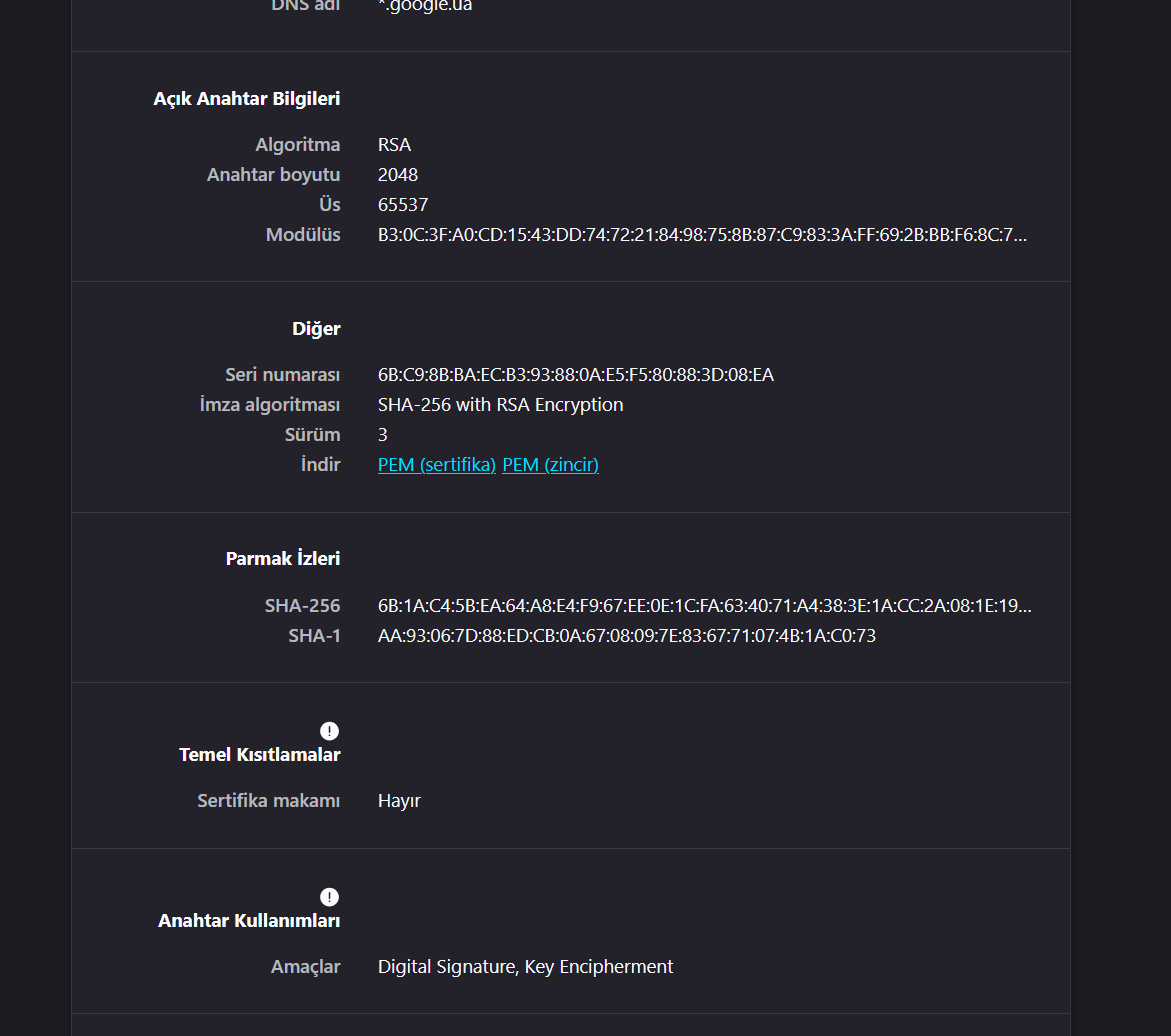Click the Diğer section heading
This screenshot has height=1036, width=1171.
pyautogui.click(x=316, y=329)
